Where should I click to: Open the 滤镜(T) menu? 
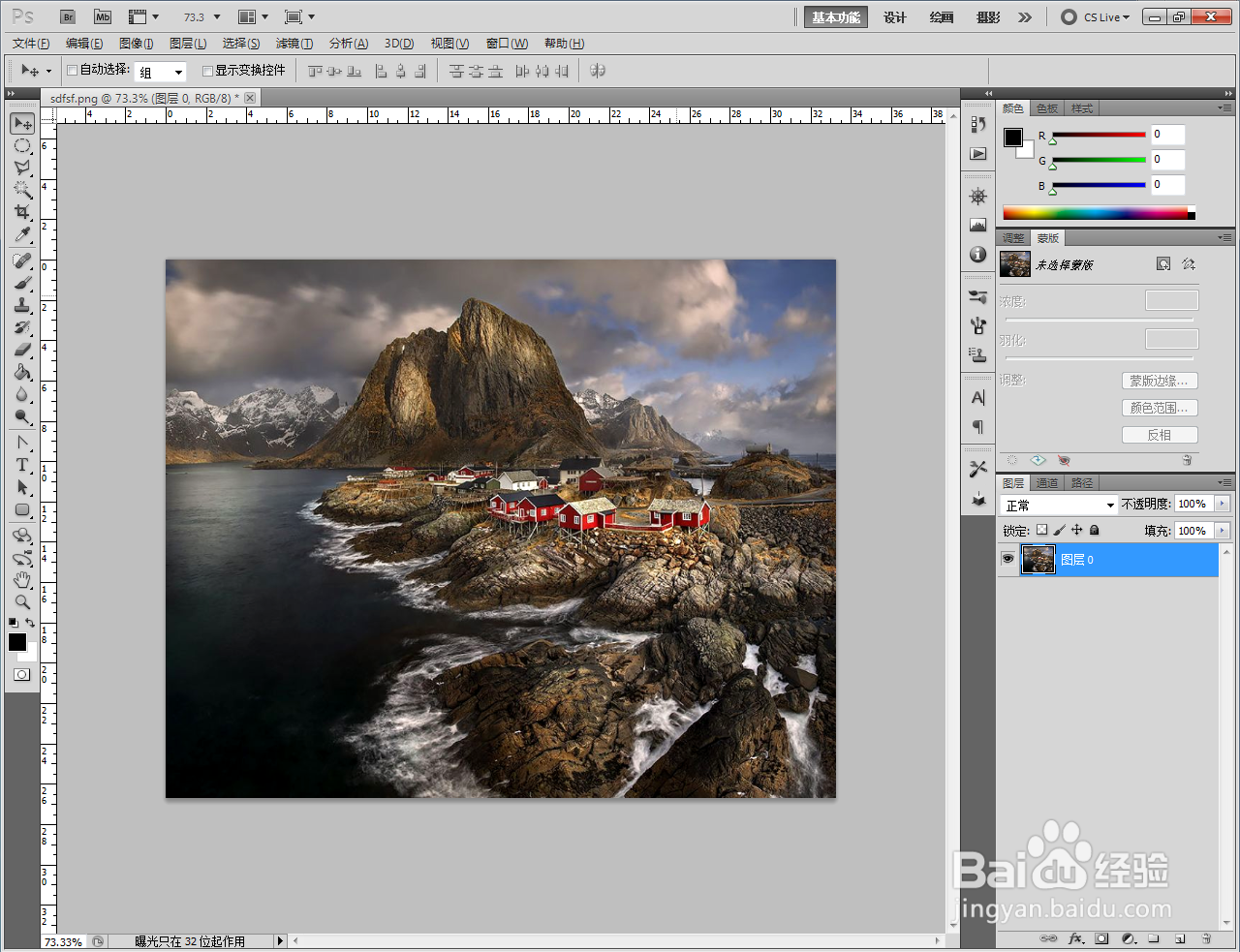tap(294, 44)
